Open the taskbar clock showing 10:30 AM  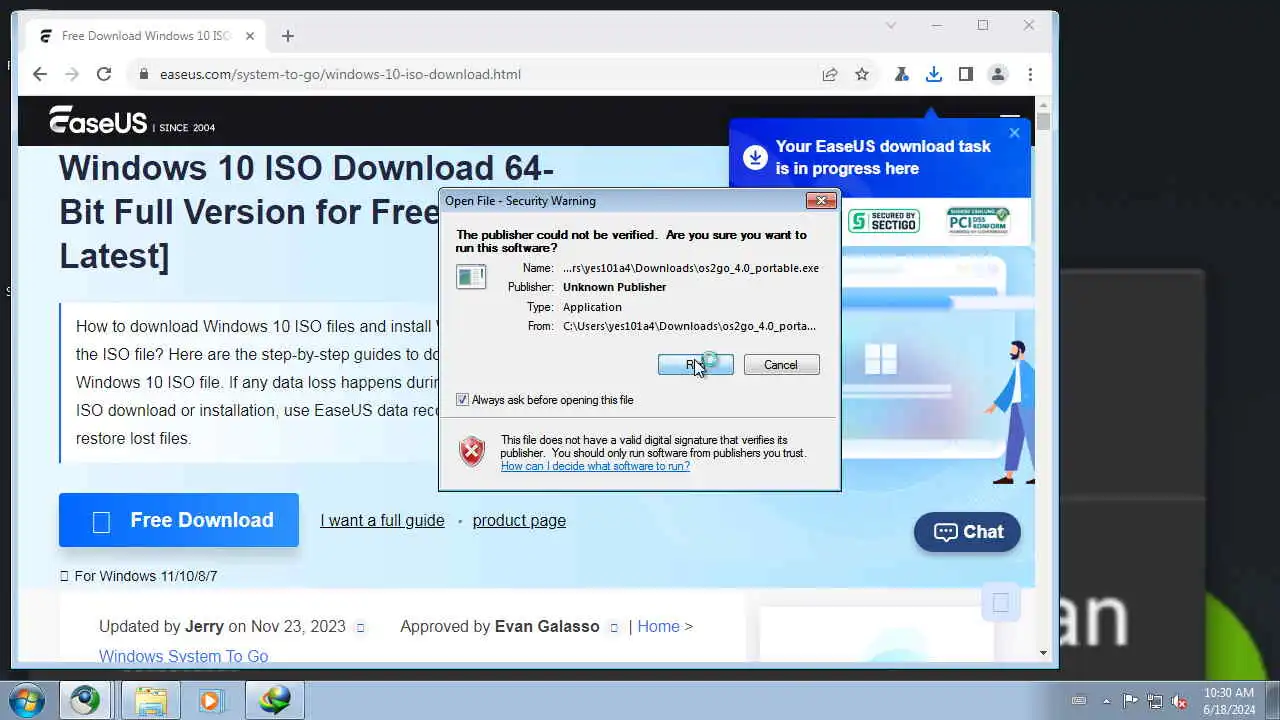[1229, 700]
